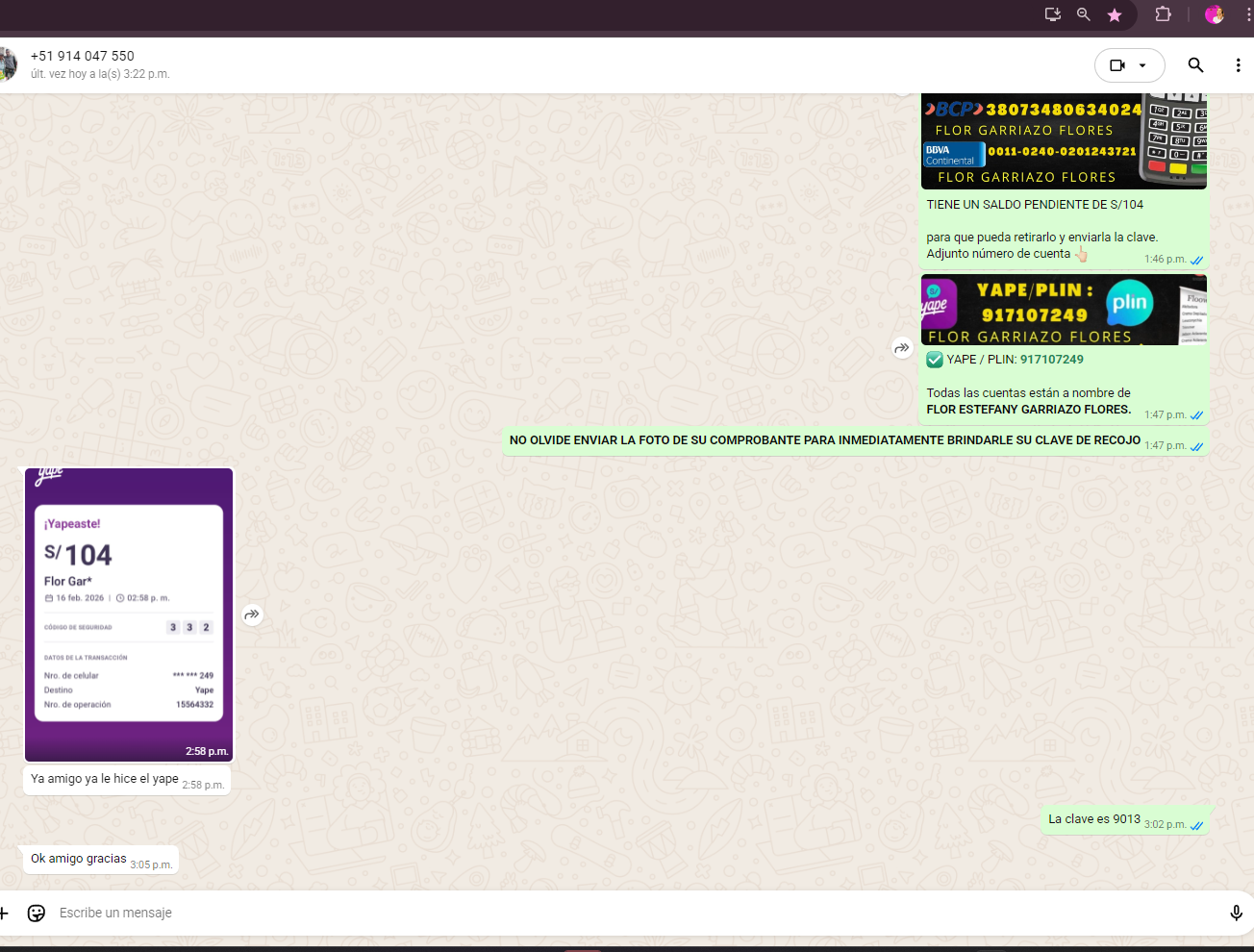Open the emoji and sticker picker
Viewport: 1254px width, 952px height.
point(37,913)
